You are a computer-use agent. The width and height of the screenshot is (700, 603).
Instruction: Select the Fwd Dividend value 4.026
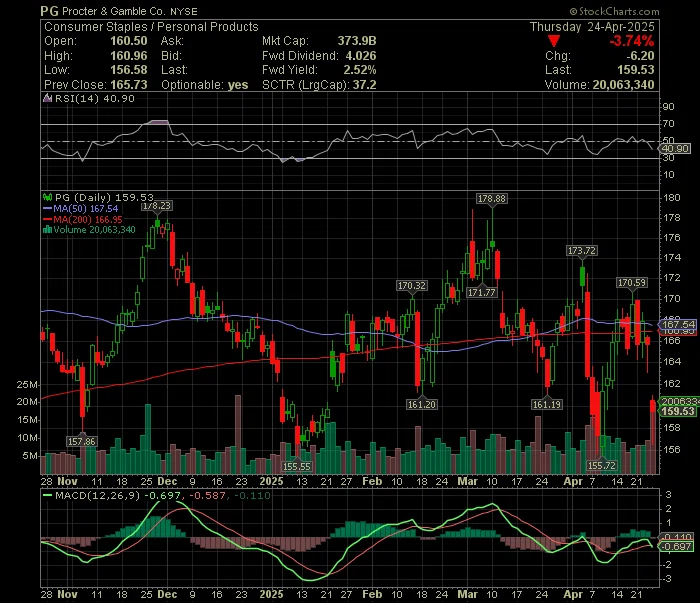[x=361, y=56]
